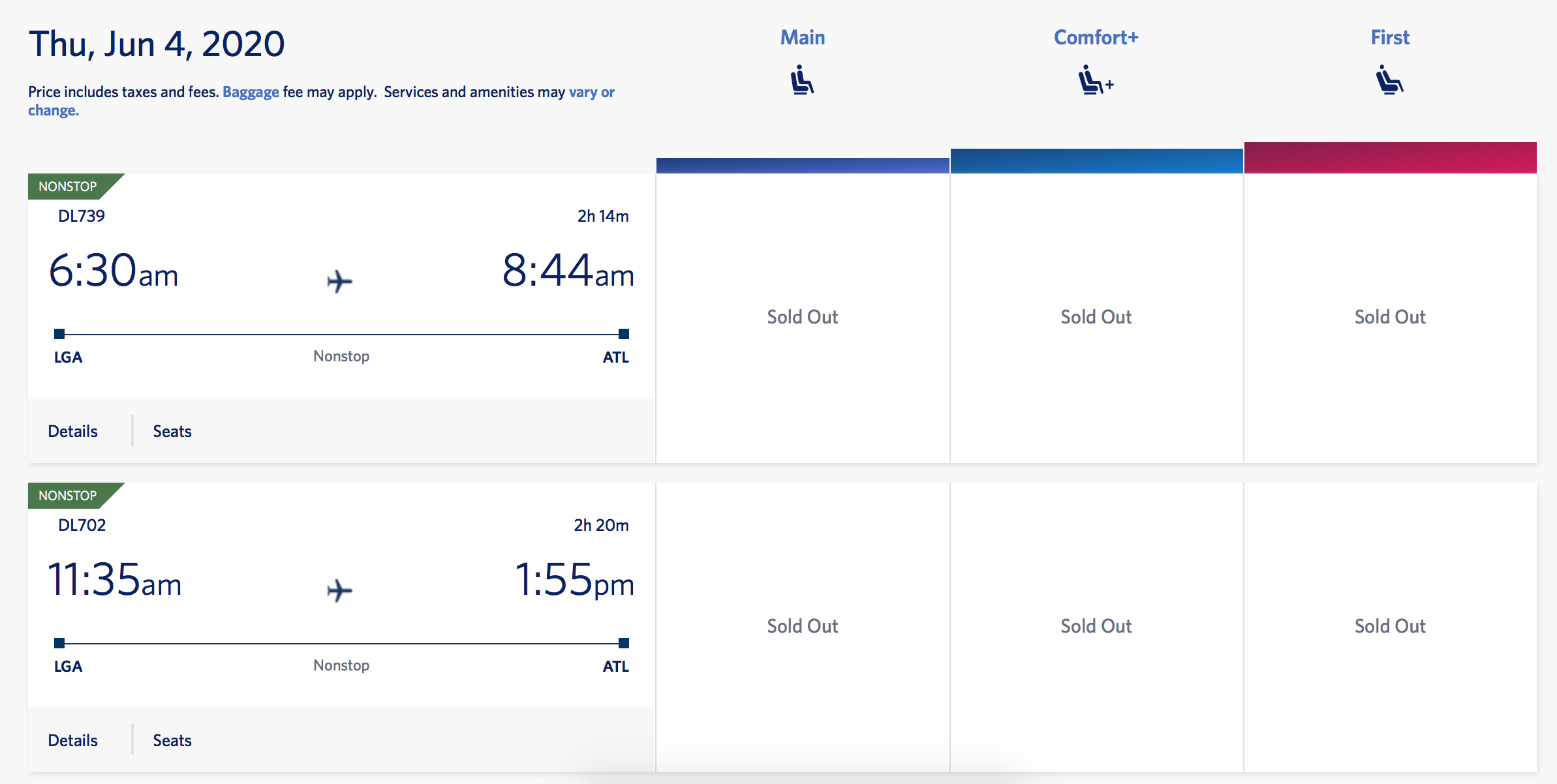Select the Sold Out Main cell for DL739
The height and width of the screenshot is (784, 1557).
[x=803, y=317]
